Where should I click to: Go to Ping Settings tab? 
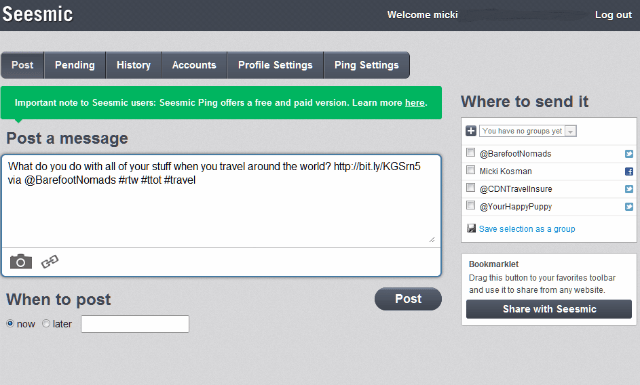coord(367,65)
